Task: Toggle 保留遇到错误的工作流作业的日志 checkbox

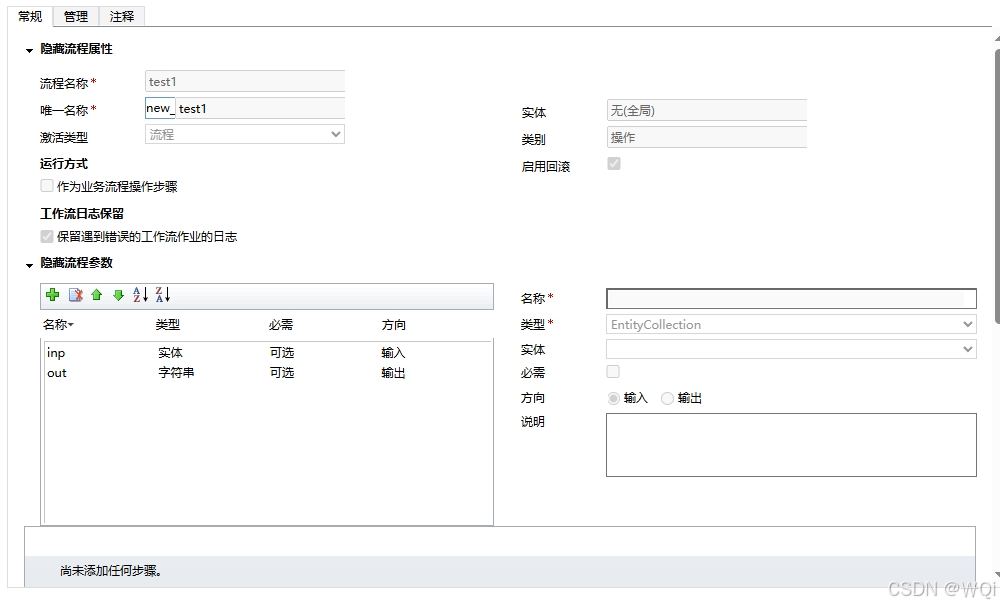Action: click(x=47, y=237)
